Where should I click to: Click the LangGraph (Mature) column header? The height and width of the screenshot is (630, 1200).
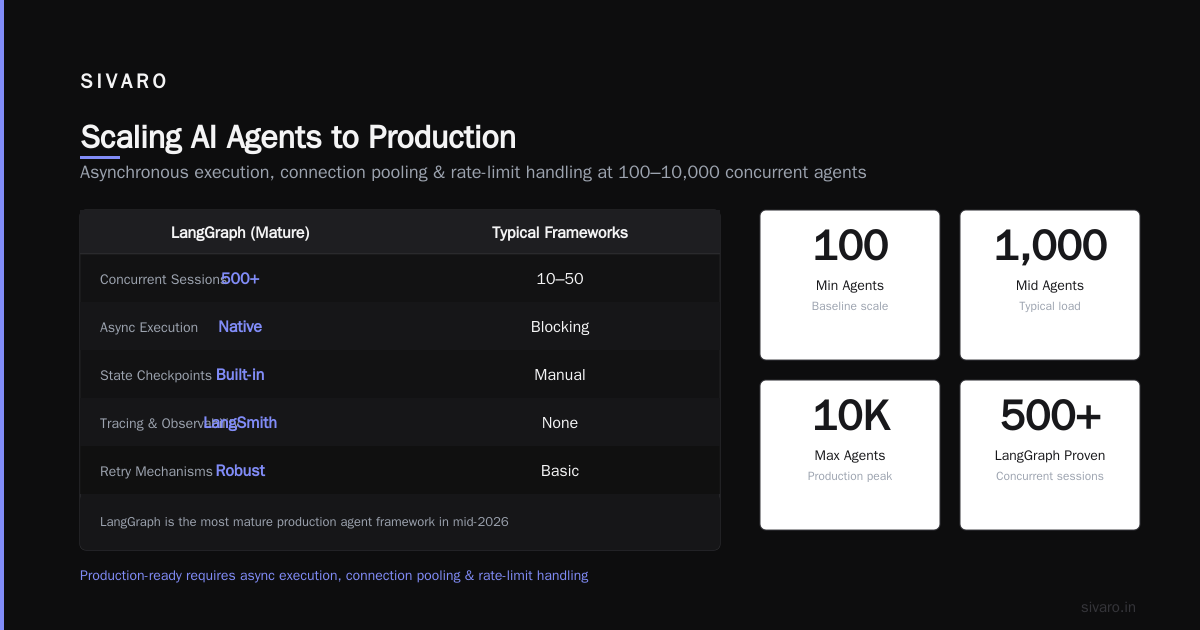click(240, 232)
